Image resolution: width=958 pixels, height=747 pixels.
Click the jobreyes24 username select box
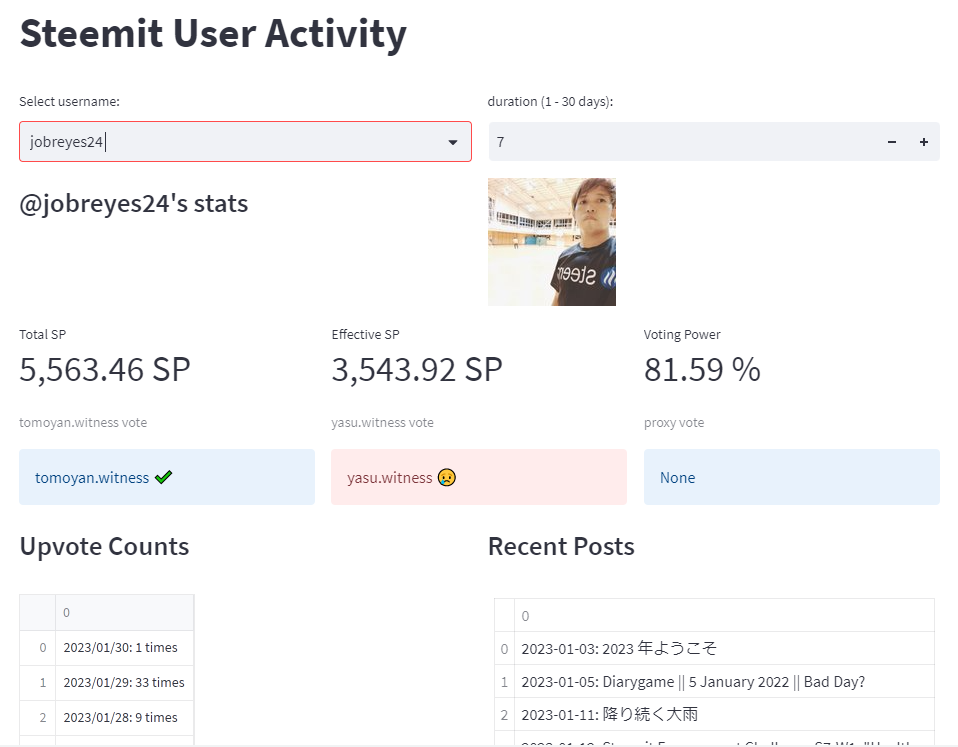230,142
